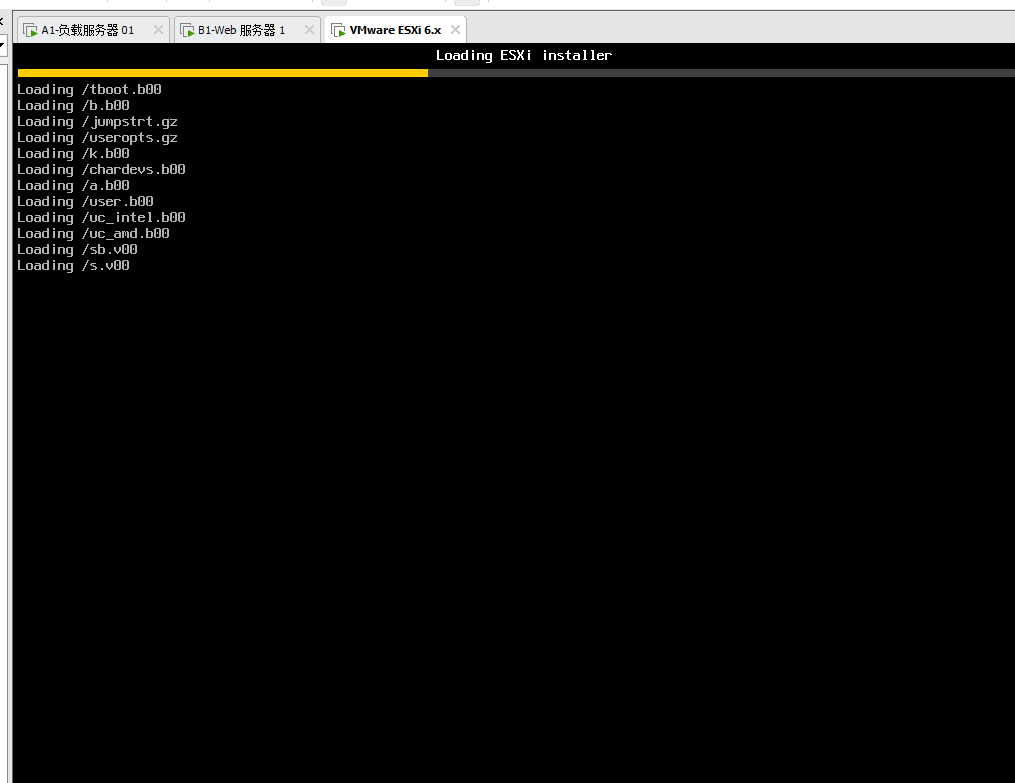
Task: Click the green running indicator on B1-Web tab
Action: (189, 33)
